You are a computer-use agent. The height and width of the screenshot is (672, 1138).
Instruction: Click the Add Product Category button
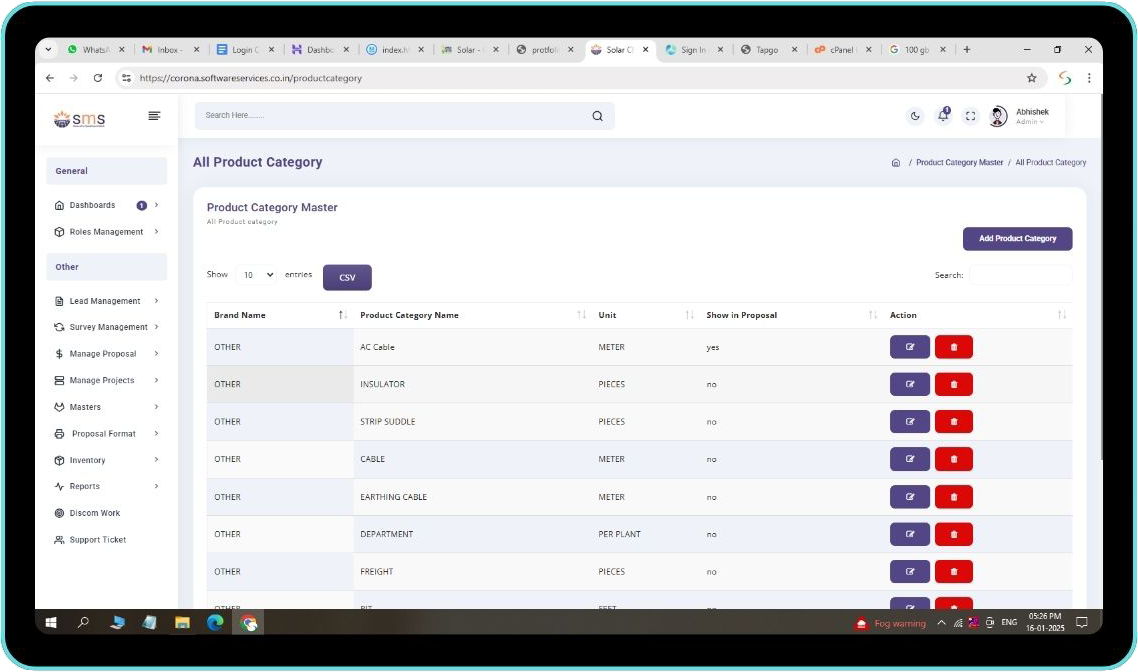tap(1018, 239)
